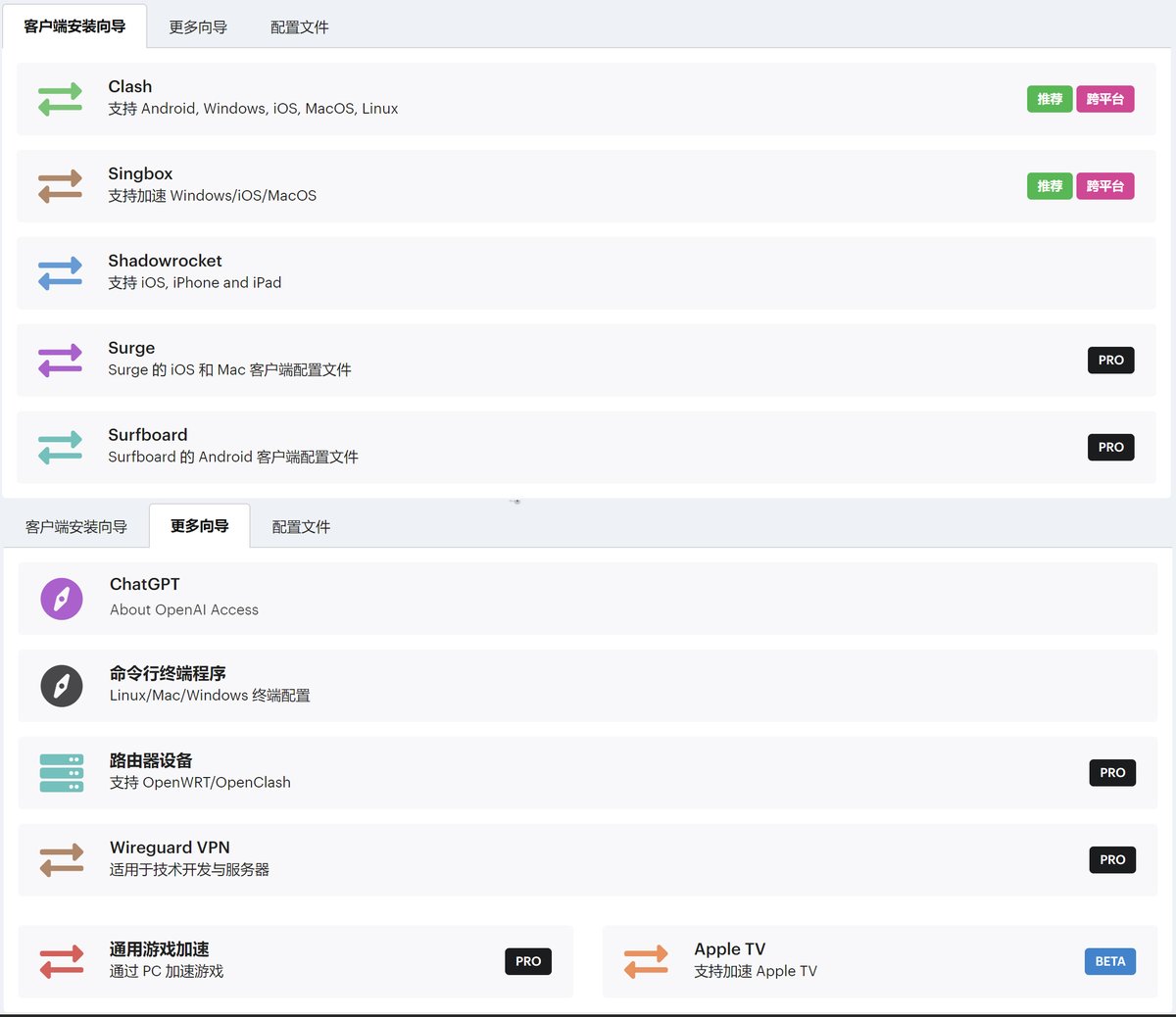Click the blue BETA badge on Apple TV
Viewport: 1176px width, 1017px height.
(x=1110, y=961)
